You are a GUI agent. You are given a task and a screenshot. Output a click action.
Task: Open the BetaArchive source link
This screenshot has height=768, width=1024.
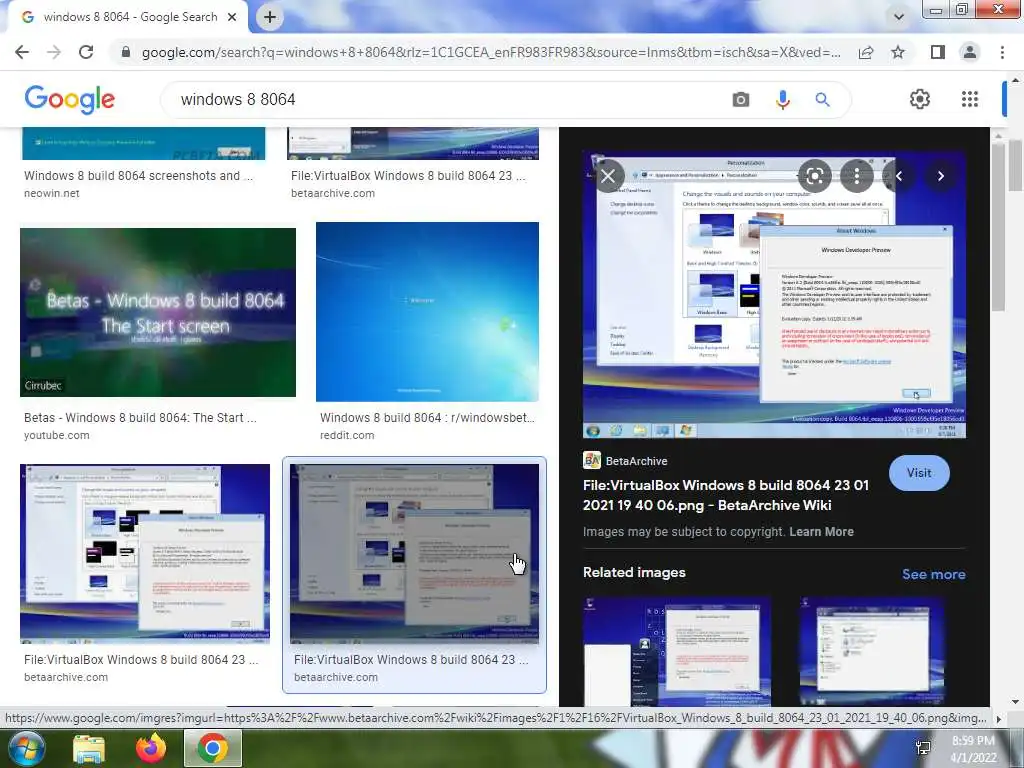625,460
